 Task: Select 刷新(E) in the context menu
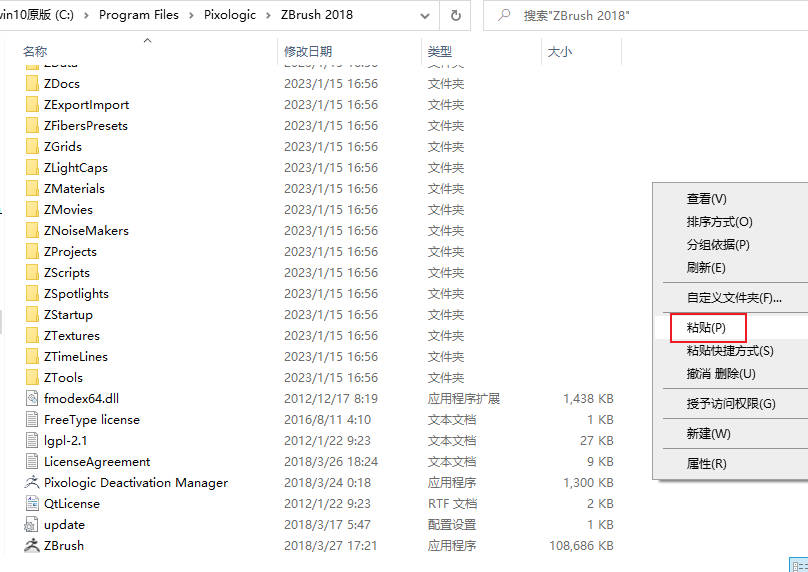coord(731,267)
